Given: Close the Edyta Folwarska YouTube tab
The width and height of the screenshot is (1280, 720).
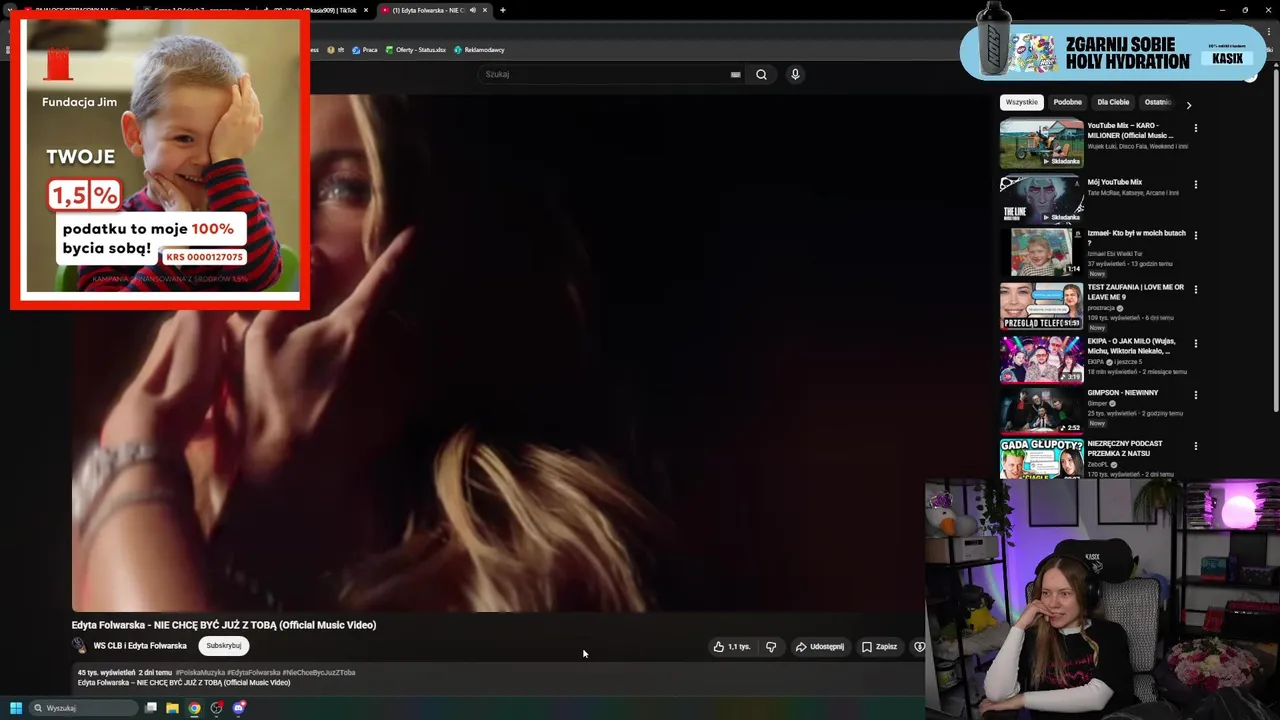Looking at the screenshot, I should coord(485,10).
